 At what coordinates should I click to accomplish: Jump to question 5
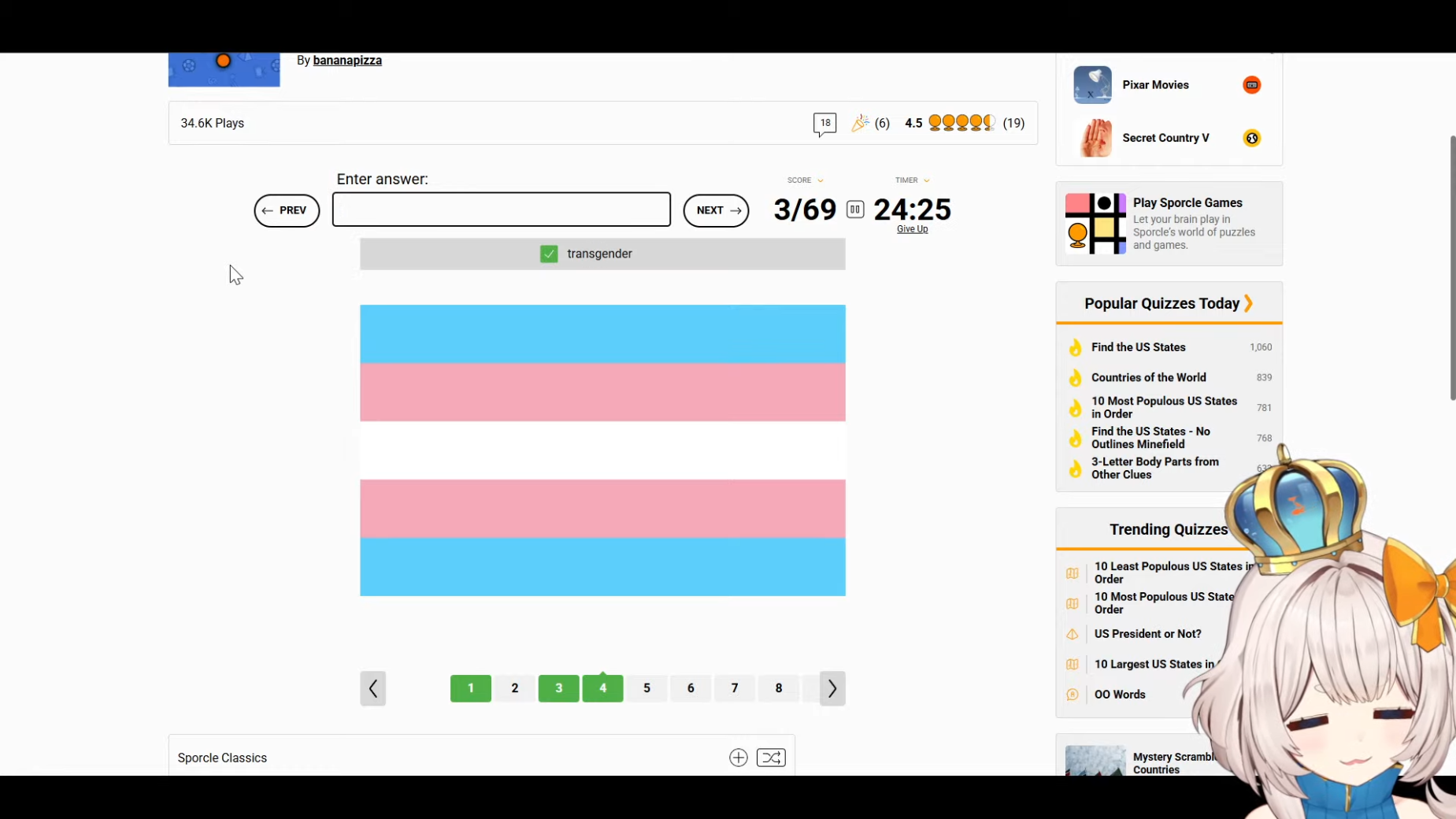pyautogui.click(x=647, y=688)
